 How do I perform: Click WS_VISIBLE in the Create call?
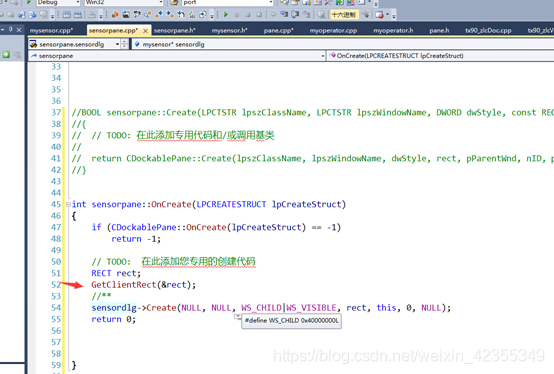[x=311, y=308]
